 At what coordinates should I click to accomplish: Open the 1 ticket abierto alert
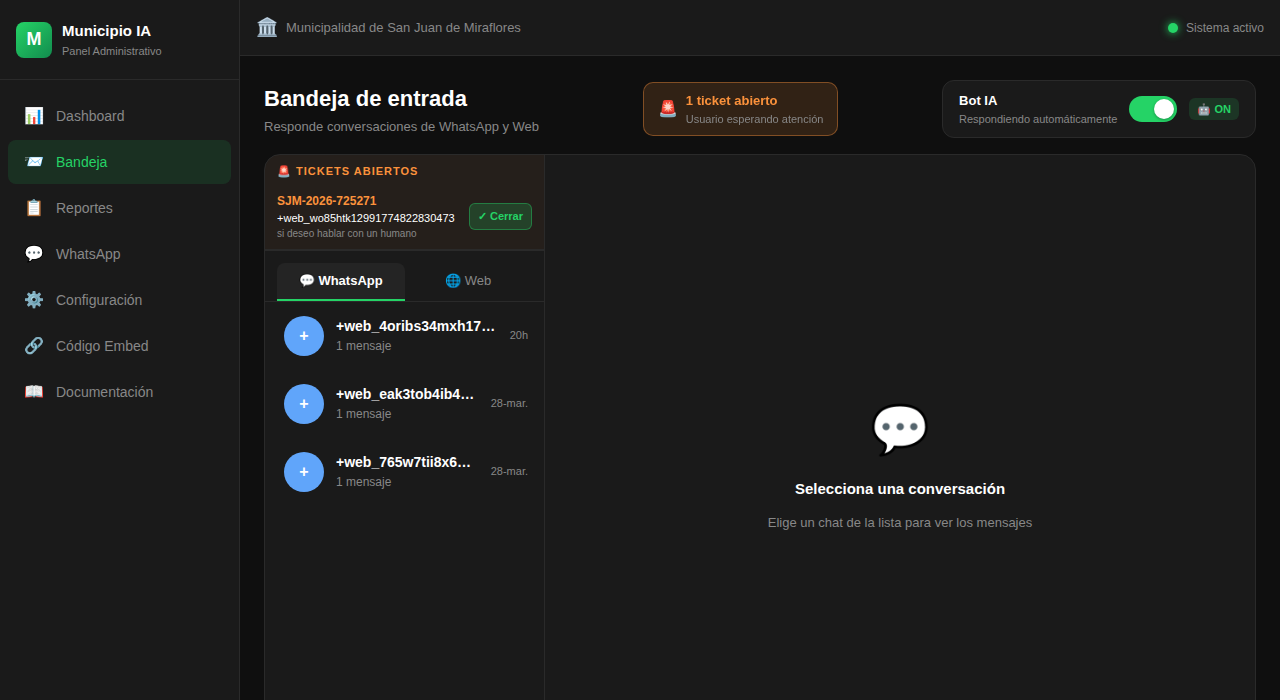[x=740, y=109]
